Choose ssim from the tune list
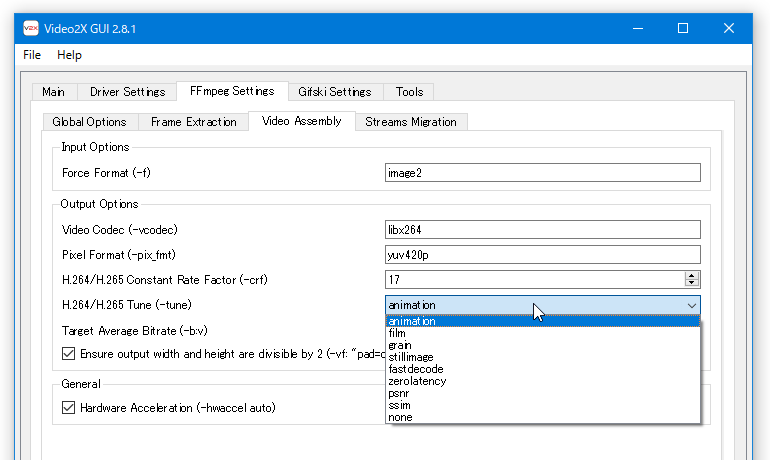Screen dimensions: 770x460 click(543, 406)
